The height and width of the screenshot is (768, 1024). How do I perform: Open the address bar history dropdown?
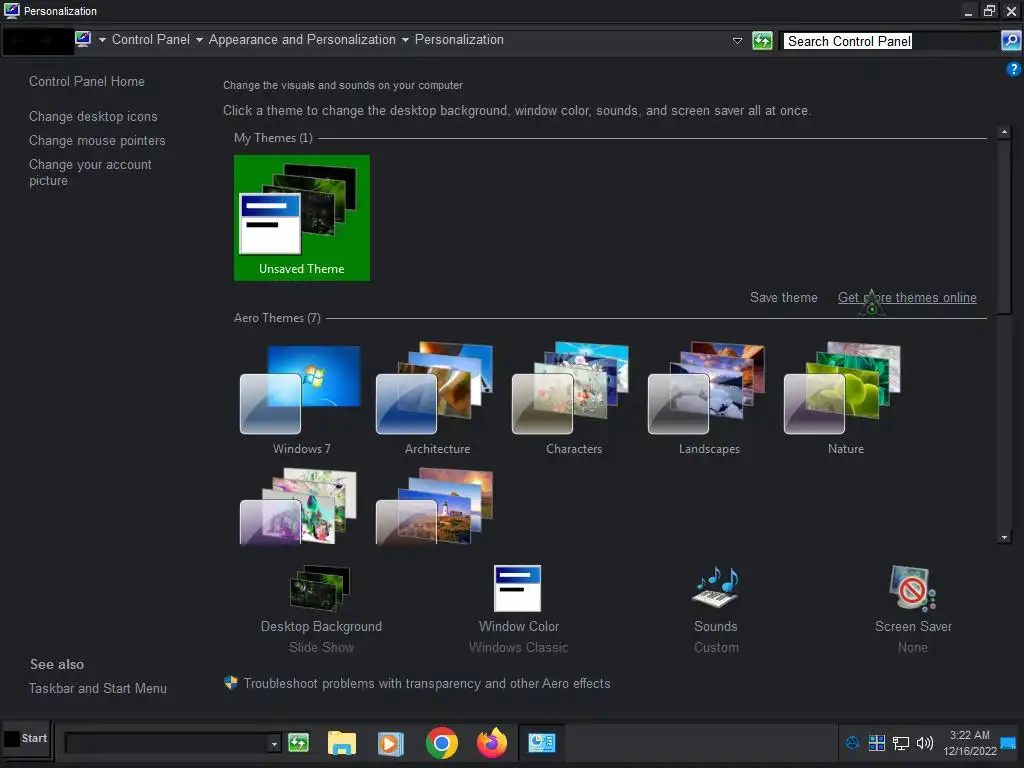(x=737, y=40)
